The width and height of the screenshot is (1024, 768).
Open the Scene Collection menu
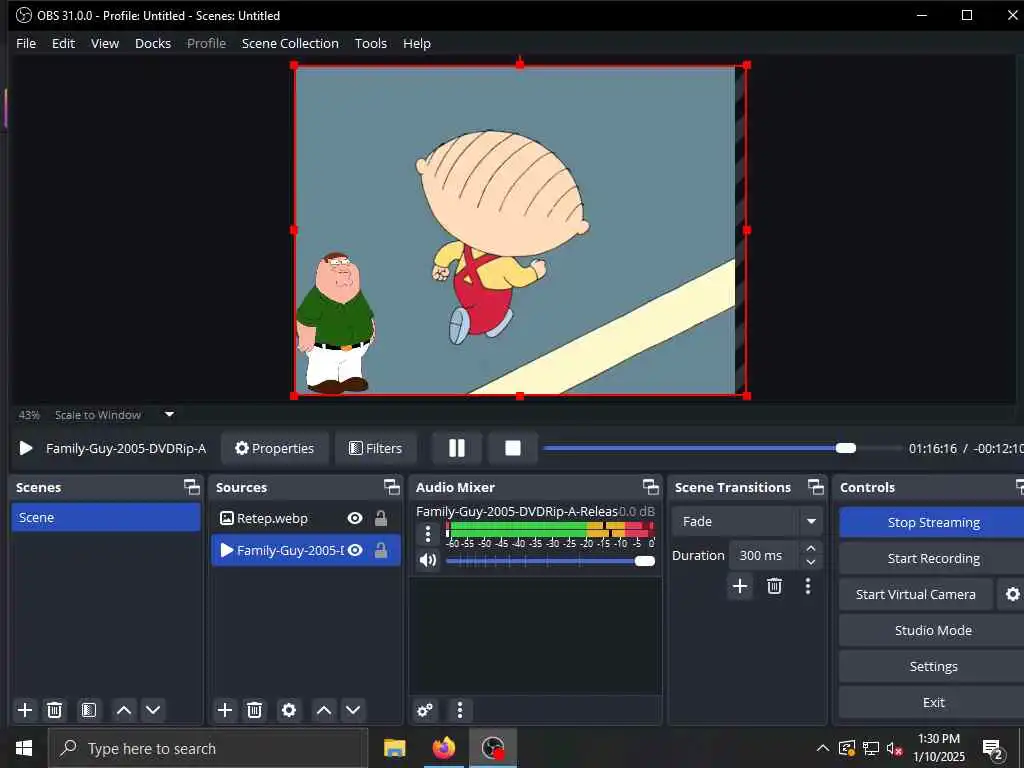[x=290, y=43]
